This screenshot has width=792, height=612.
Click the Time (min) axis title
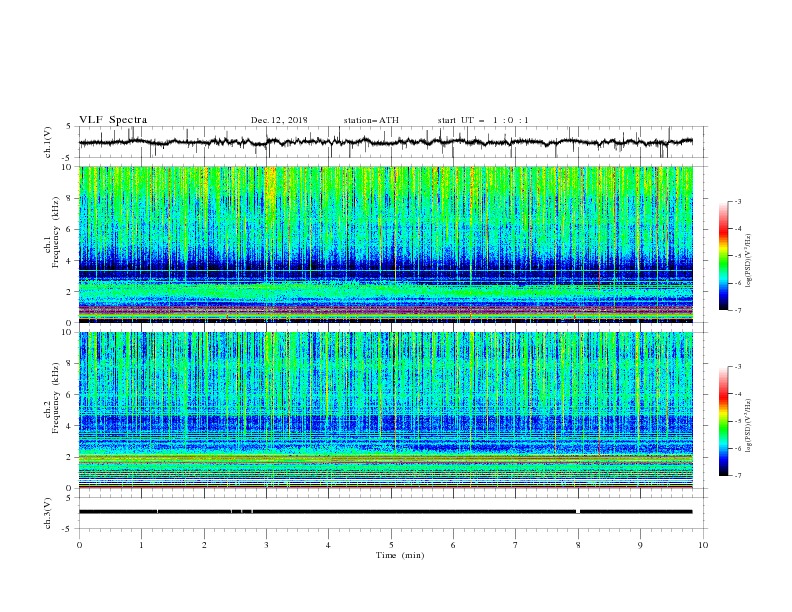tap(400, 555)
